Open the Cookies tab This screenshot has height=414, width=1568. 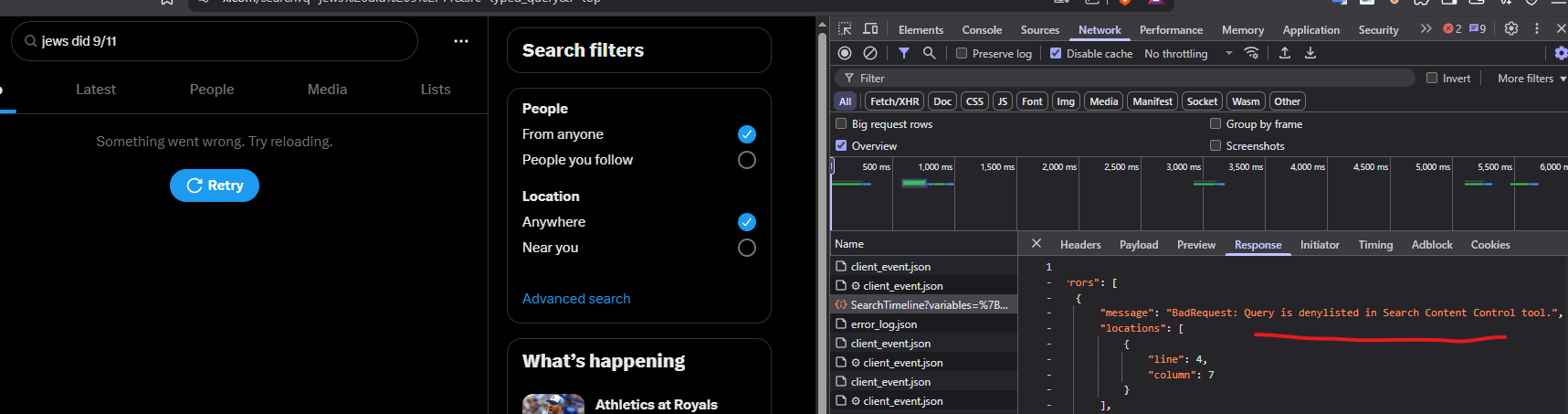point(1490,244)
